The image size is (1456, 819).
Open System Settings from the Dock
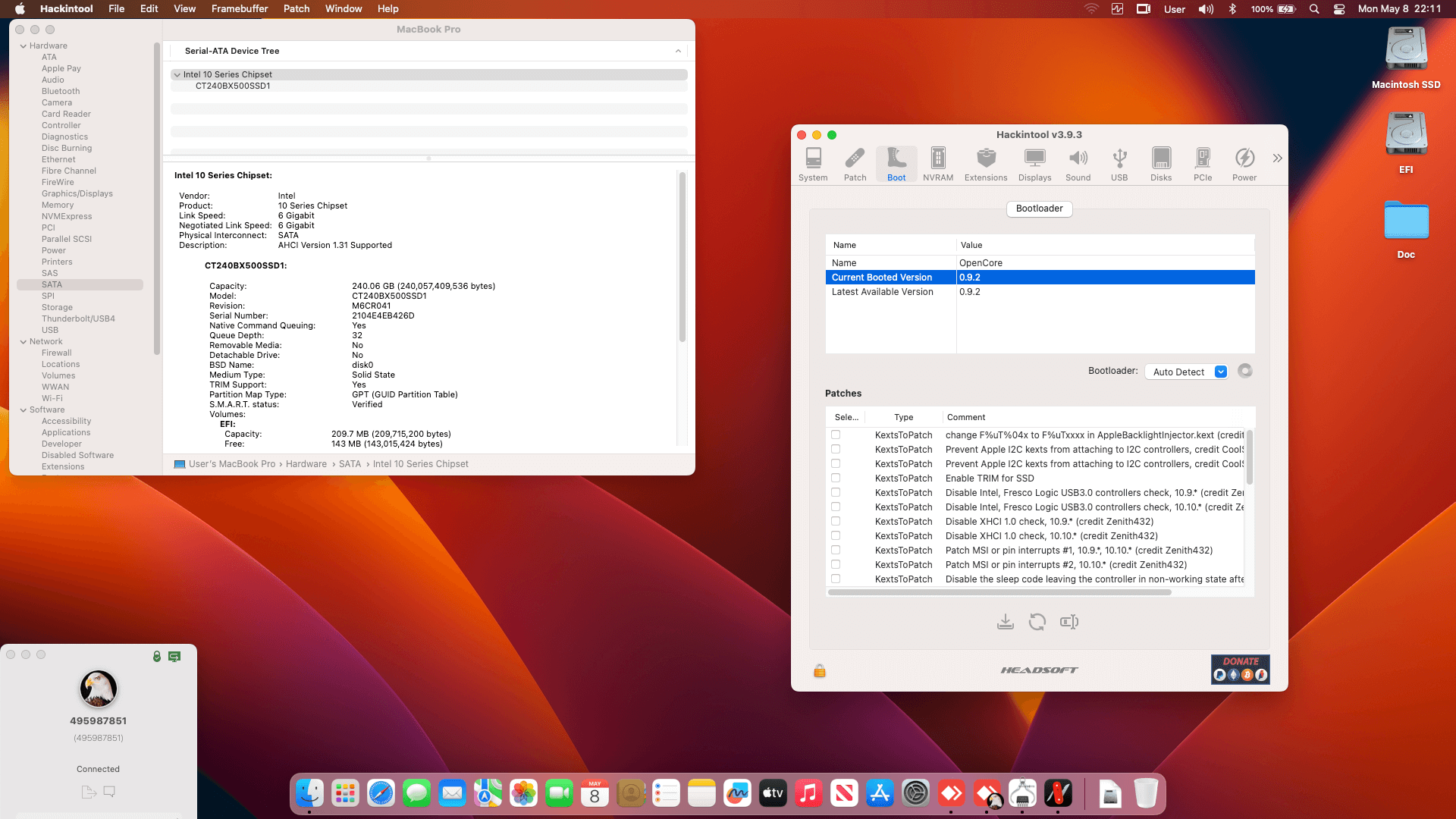pos(915,793)
